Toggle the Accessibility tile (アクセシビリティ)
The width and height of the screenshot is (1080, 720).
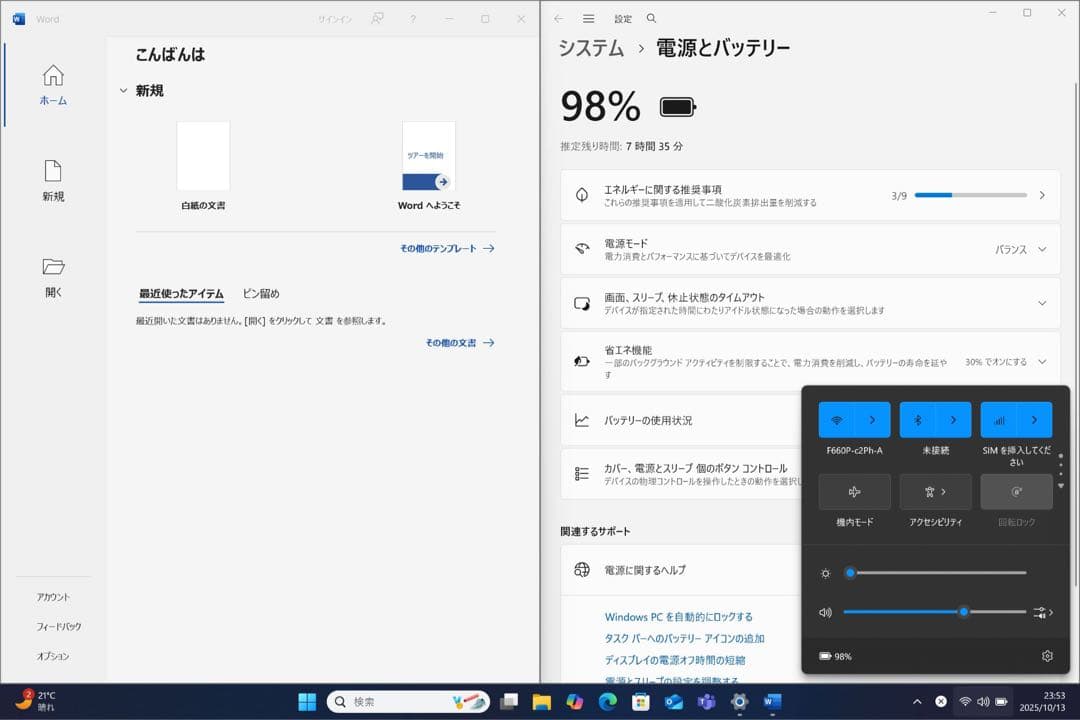pyautogui.click(x=935, y=491)
